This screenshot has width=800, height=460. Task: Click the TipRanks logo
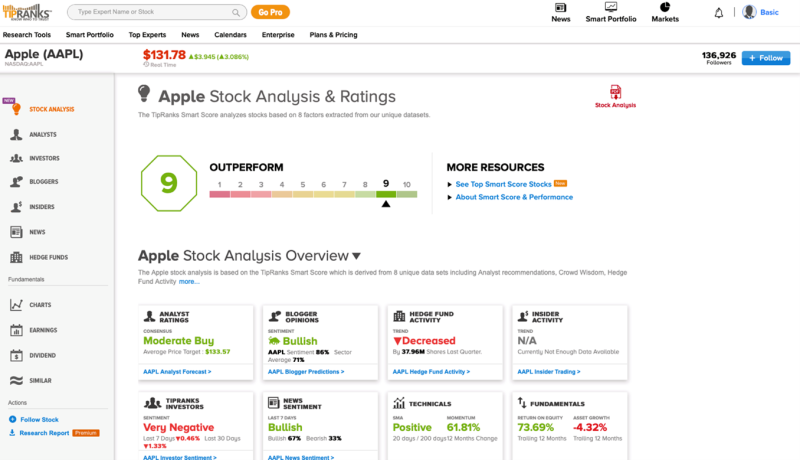click(x=27, y=12)
